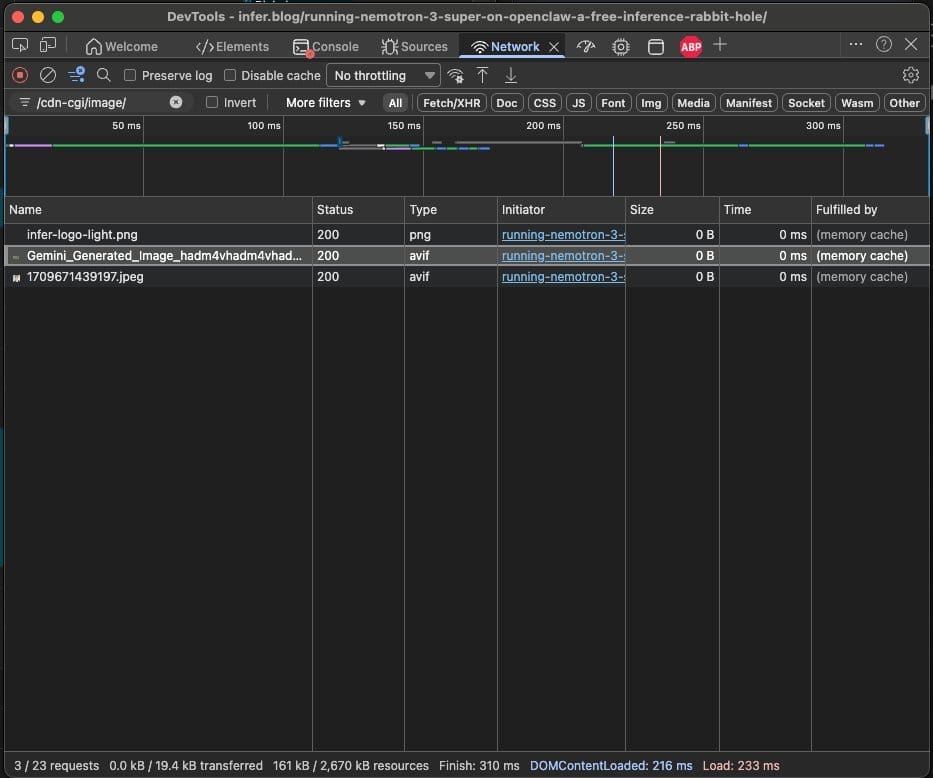Clear the /cdn-cgi/image/ filter text
933x778 pixels.
pyautogui.click(x=176, y=102)
